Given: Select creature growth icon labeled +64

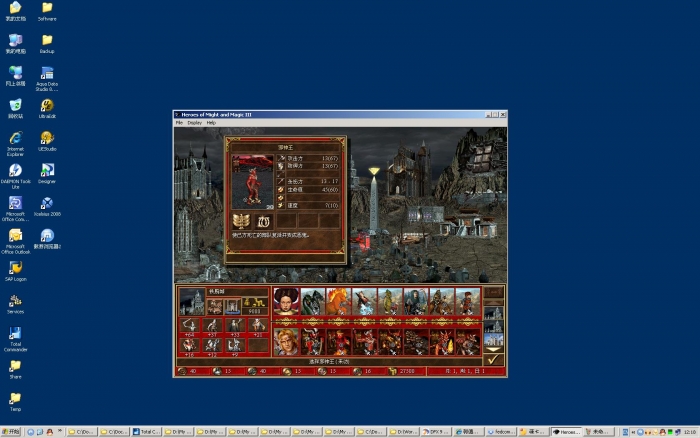Looking at the screenshot, I should click(189, 327).
